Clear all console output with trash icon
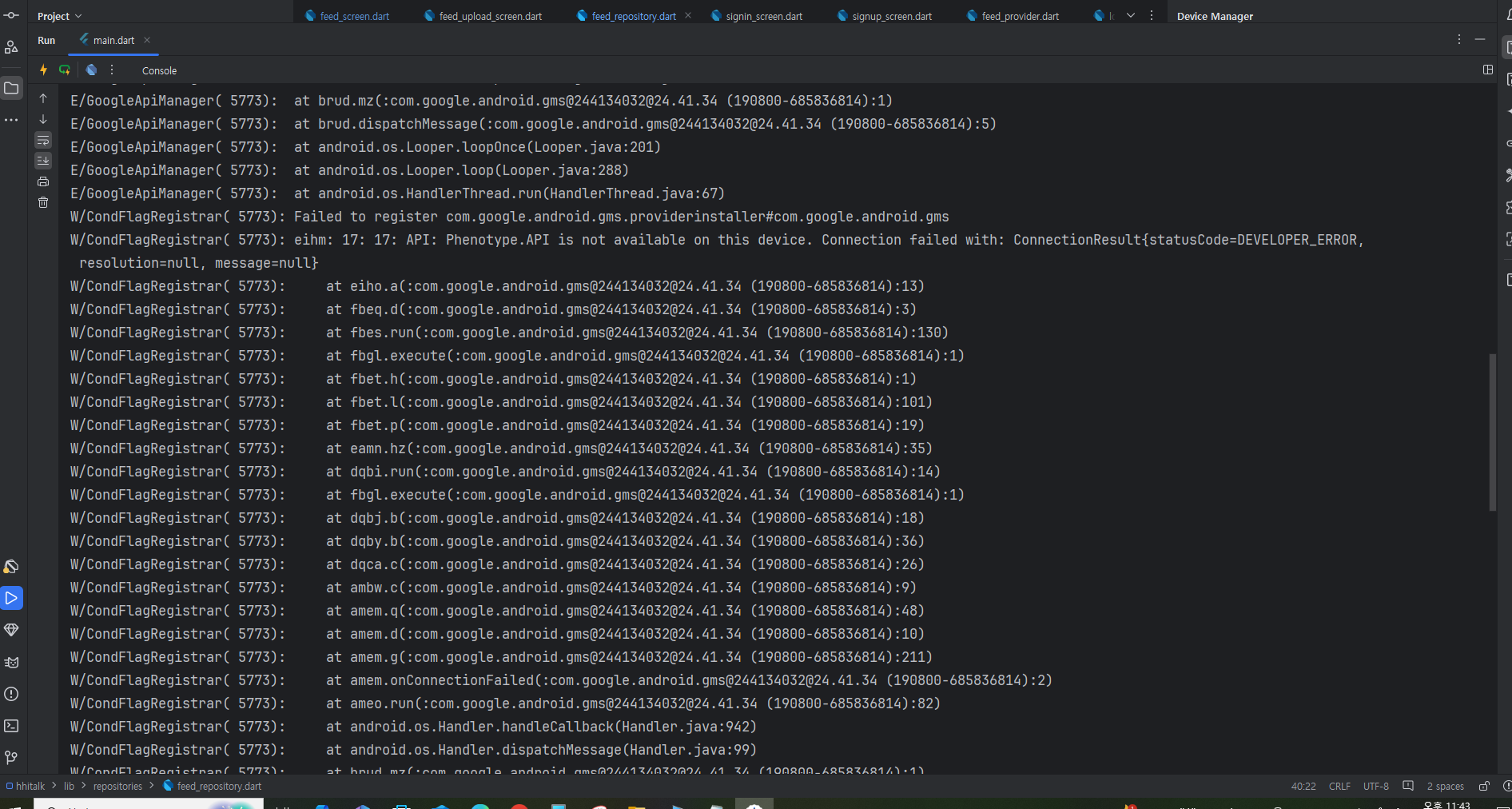Image resolution: width=1512 pixels, height=809 pixels. [43, 202]
